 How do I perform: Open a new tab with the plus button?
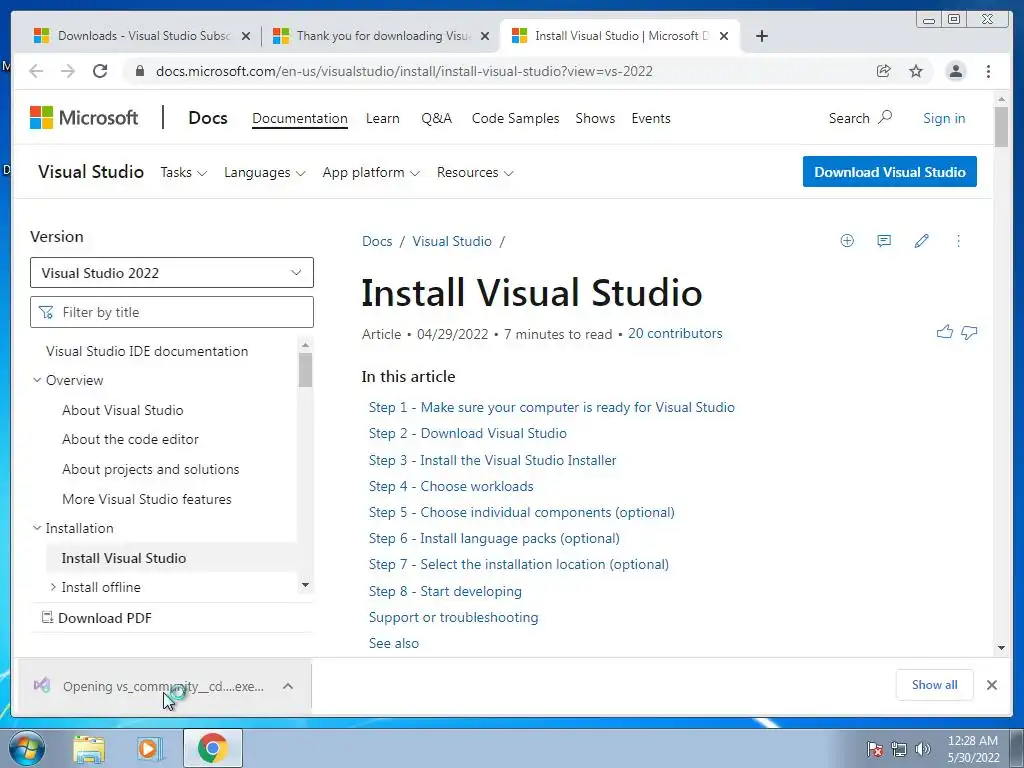point(761,36)
